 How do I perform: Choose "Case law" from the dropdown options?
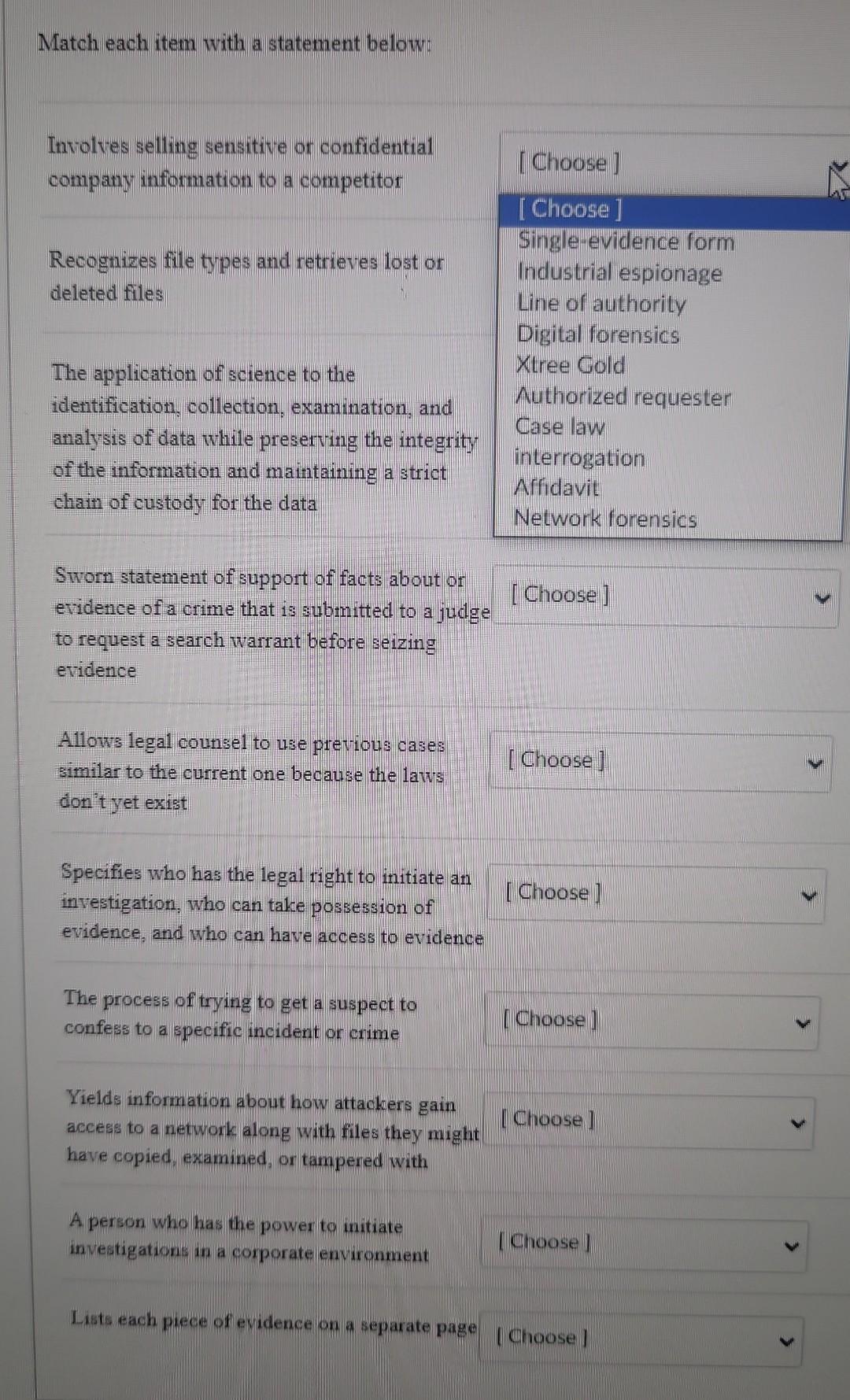pyautogui.click(x=560, y=427)
